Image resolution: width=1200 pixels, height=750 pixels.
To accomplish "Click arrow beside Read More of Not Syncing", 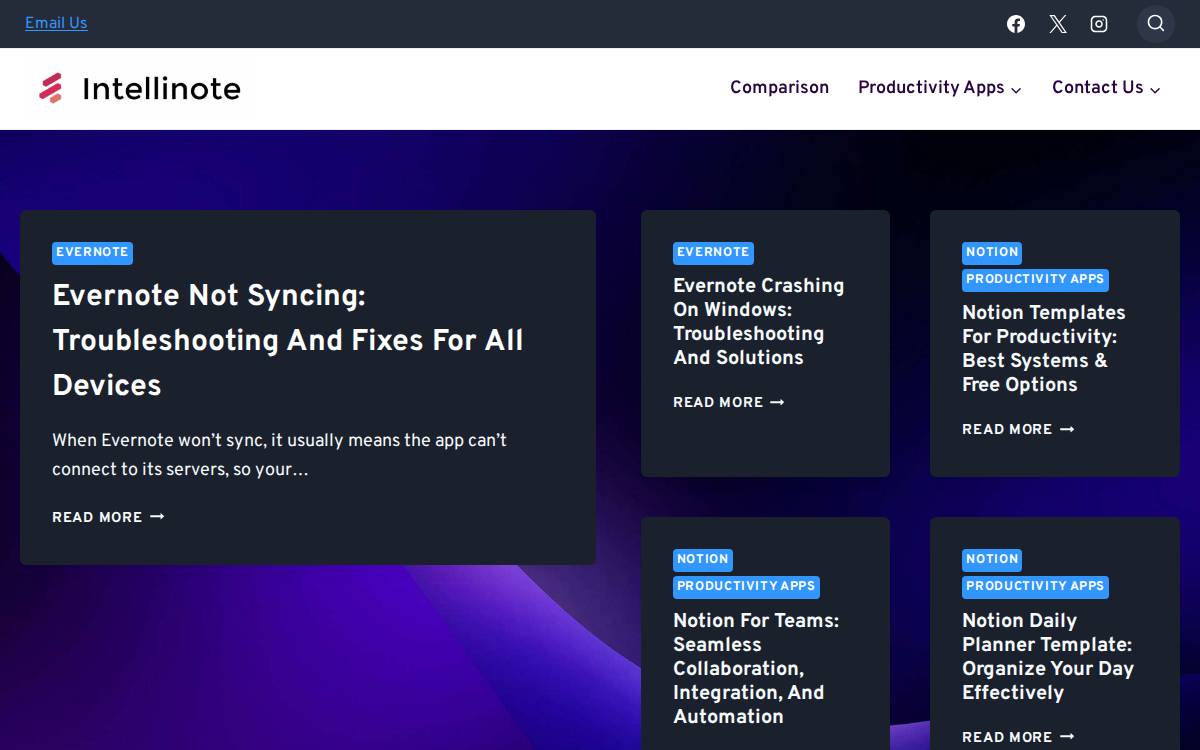I will click(157, 517).
